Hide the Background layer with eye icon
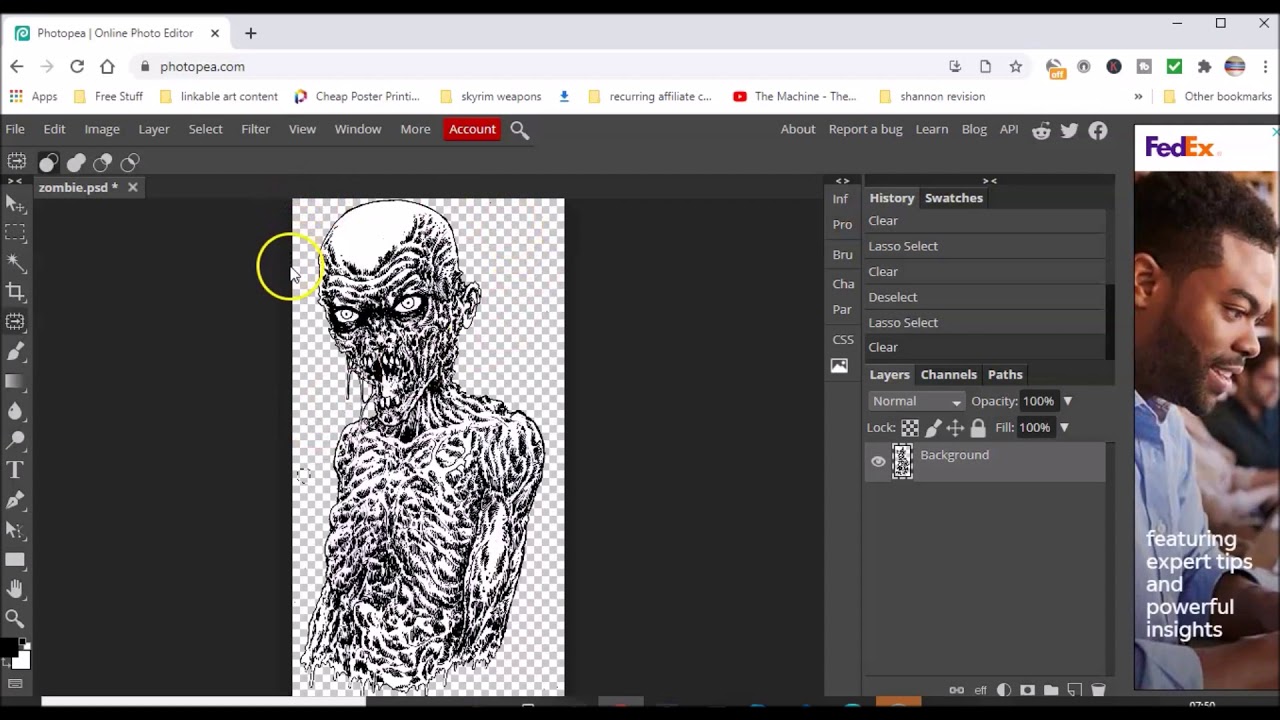This screenshot has width=1280, height=720. coord(878,462)
